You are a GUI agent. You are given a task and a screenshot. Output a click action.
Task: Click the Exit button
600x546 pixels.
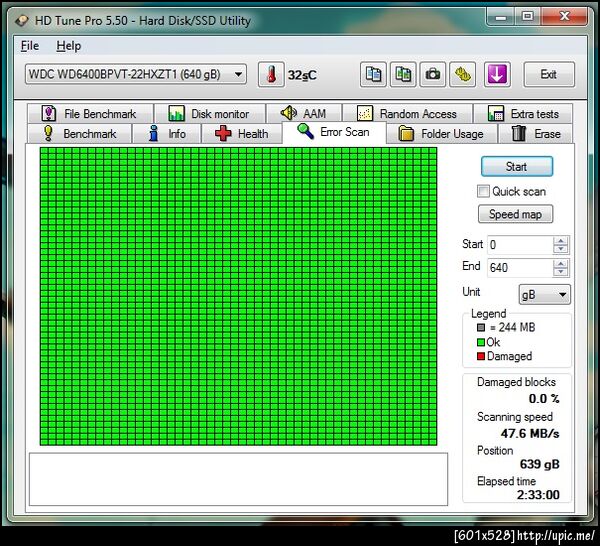click(x=549, y=74)
